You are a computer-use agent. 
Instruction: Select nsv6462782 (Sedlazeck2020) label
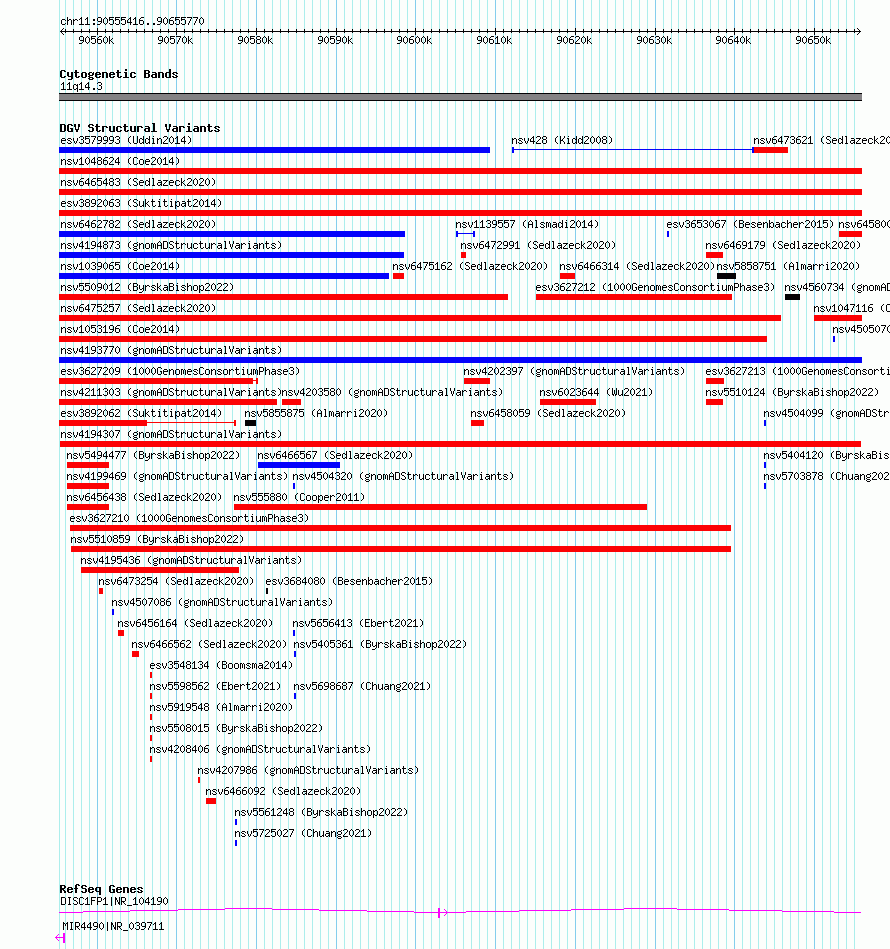coord(138,225)
